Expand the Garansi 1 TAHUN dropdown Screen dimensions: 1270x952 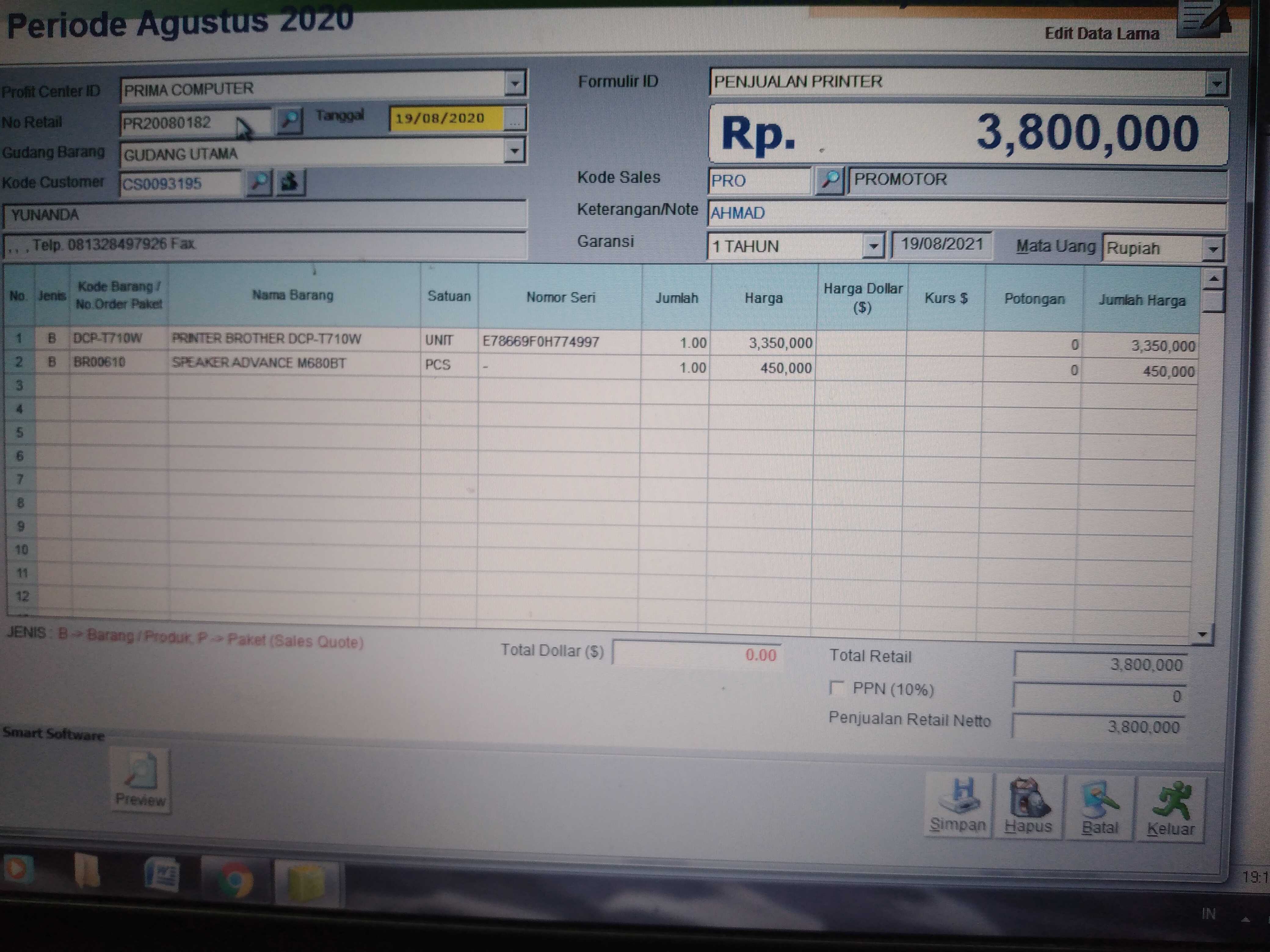(x=873, y=247)
